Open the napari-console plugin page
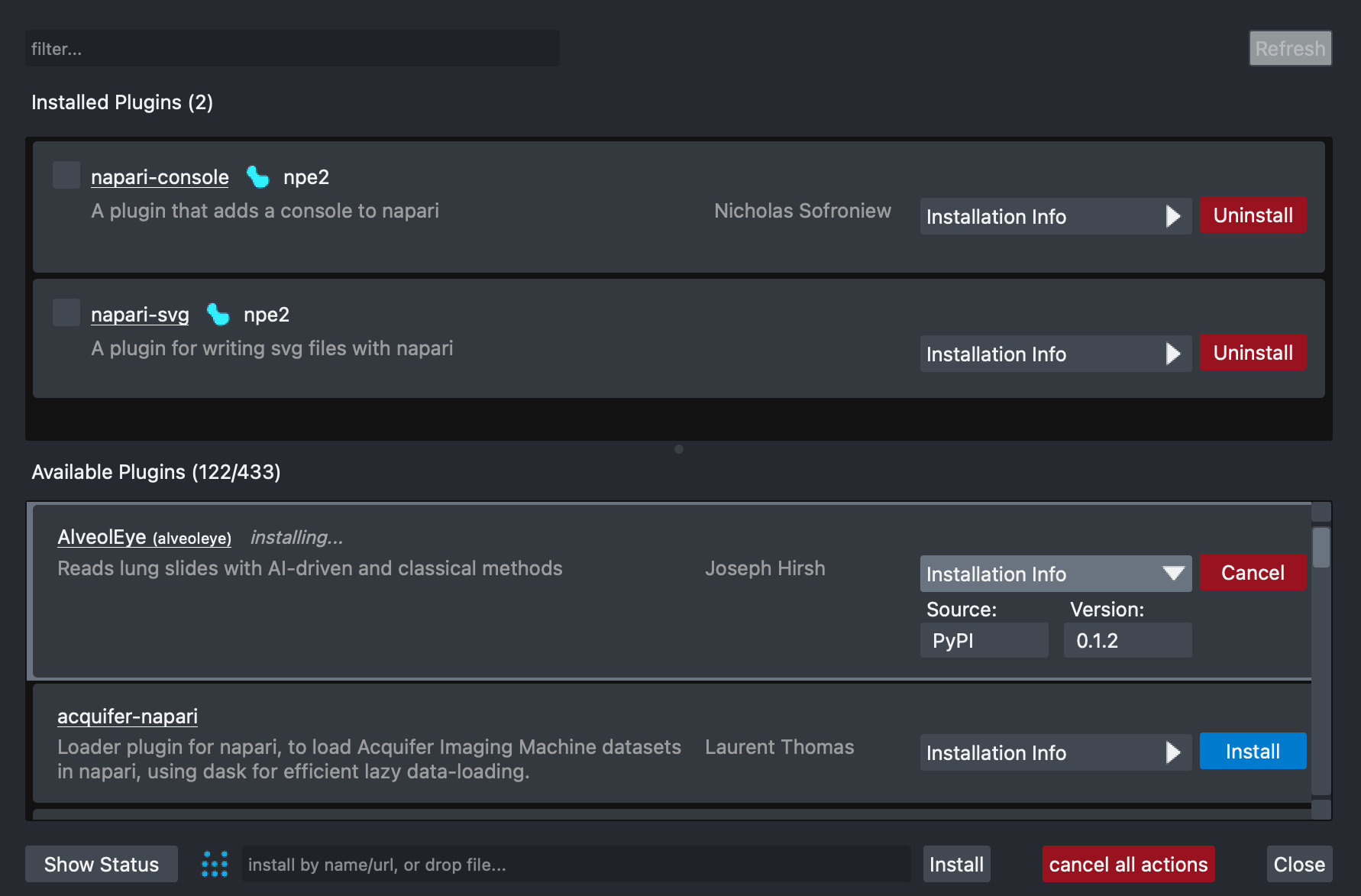1361x896 pixels. (x=159, y=176)
